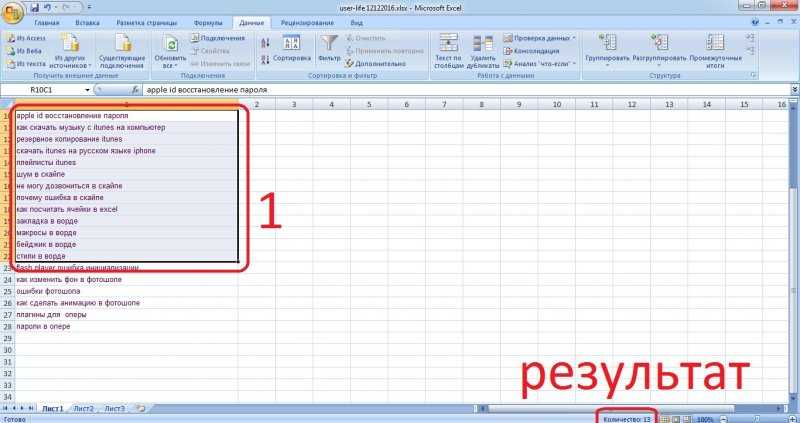Select sheet Лист1
800x423 pixels.
pyautogui.click(x=53, y=409)
